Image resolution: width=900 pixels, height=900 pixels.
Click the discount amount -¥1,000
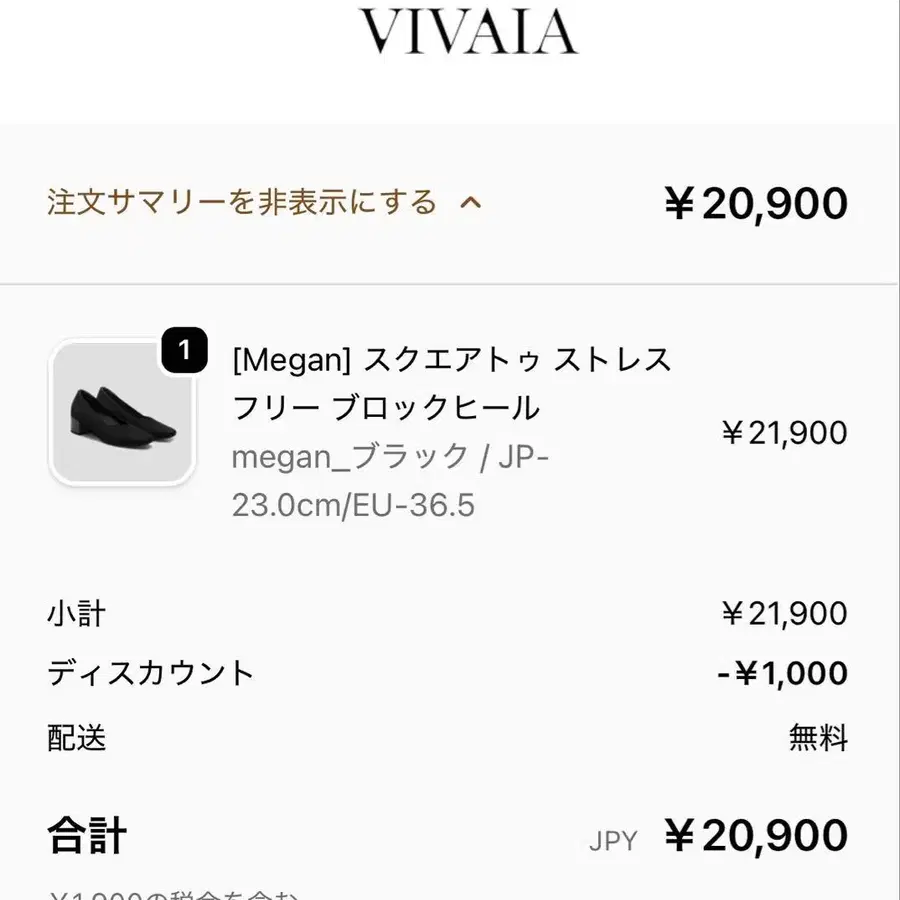click(x=782, y=674)
